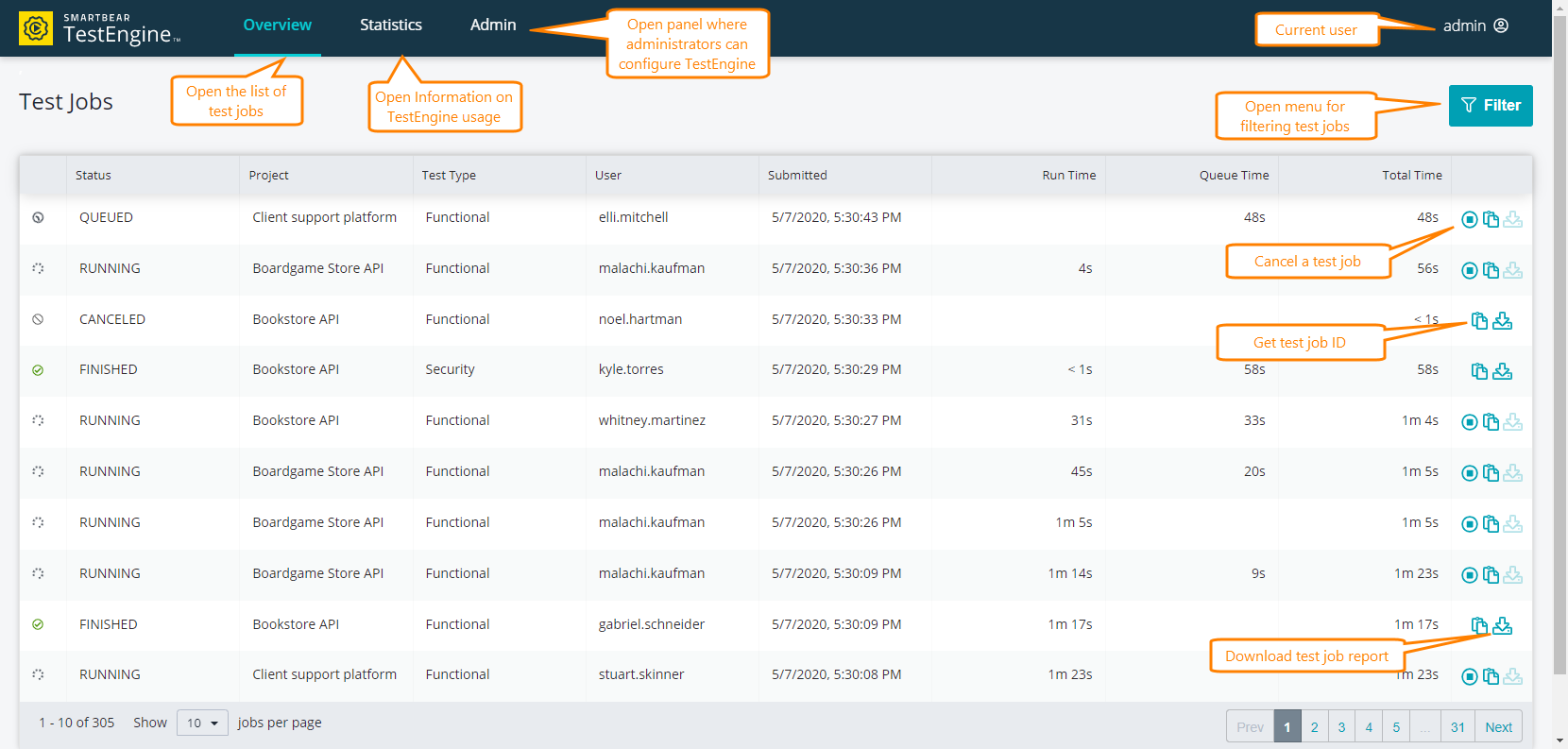Click the admin user profile icon

(x=1501, y=26)
